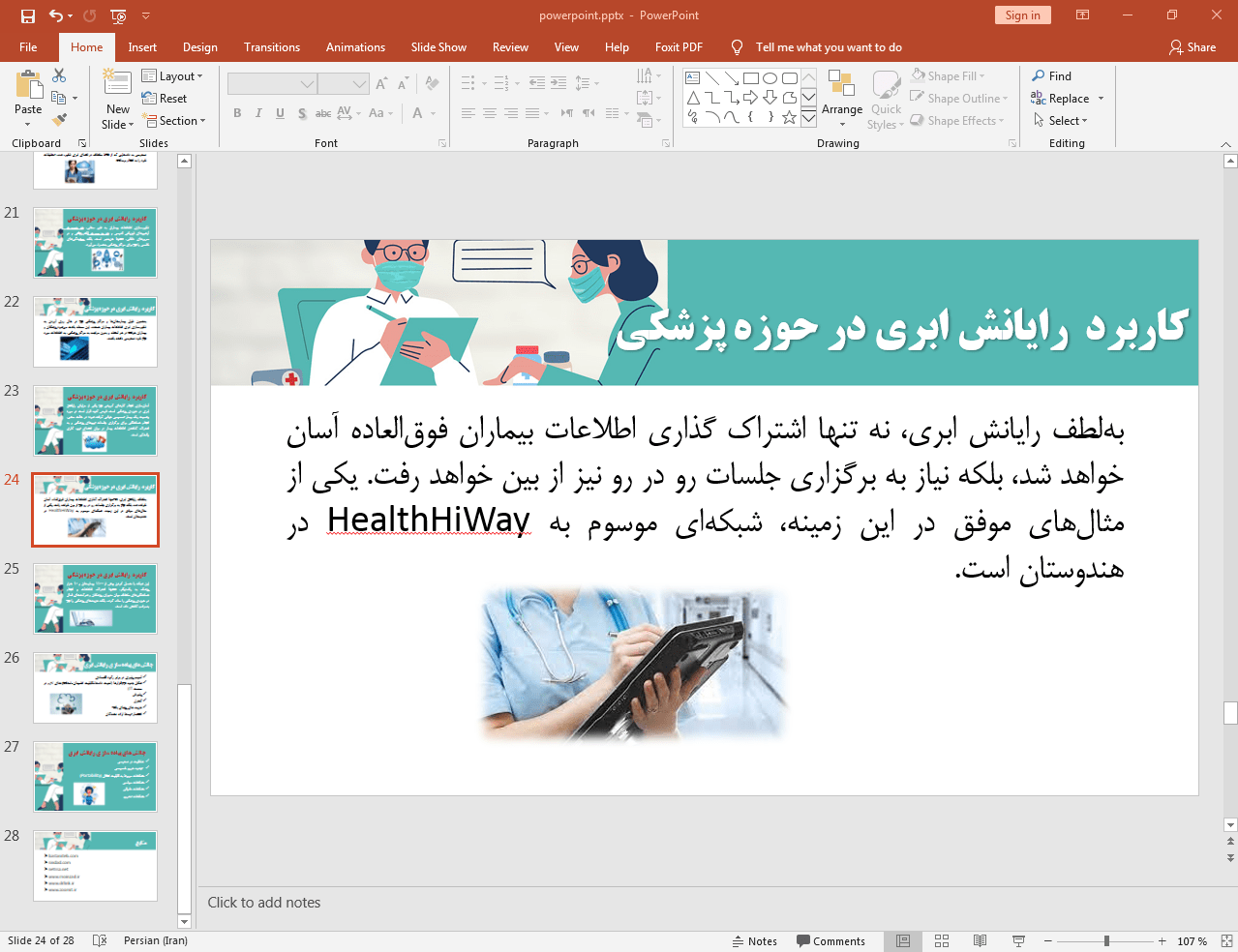Toggle Align Left paragraph alignment
This screenshot has height=952, width=1238.
click(x=468, y=113)
